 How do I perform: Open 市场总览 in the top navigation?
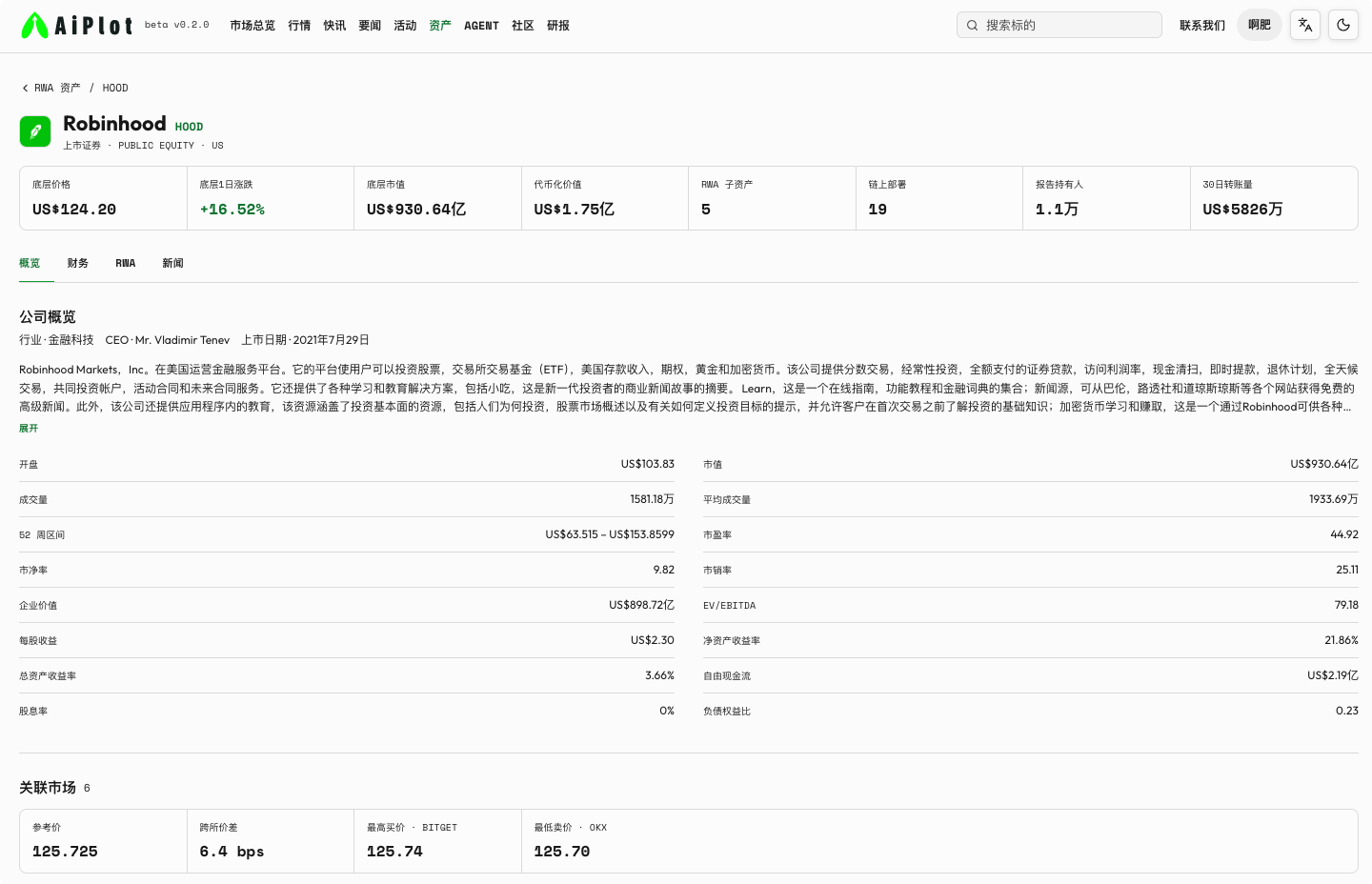[x=252, y=26]
